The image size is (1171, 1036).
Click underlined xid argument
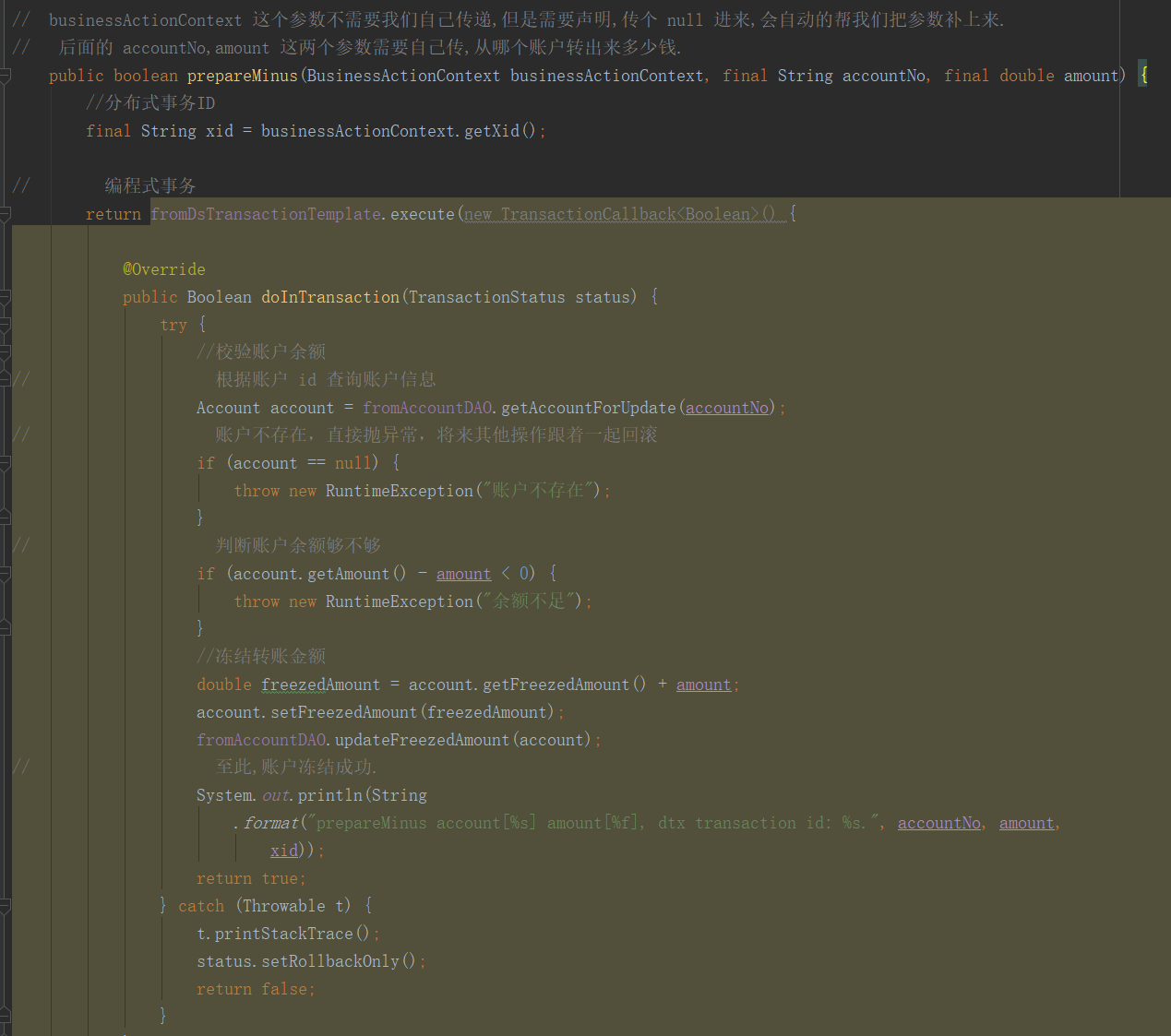284,851
